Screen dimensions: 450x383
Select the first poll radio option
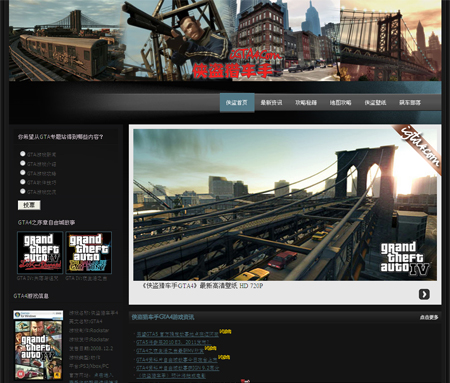[x=23, y=154]
